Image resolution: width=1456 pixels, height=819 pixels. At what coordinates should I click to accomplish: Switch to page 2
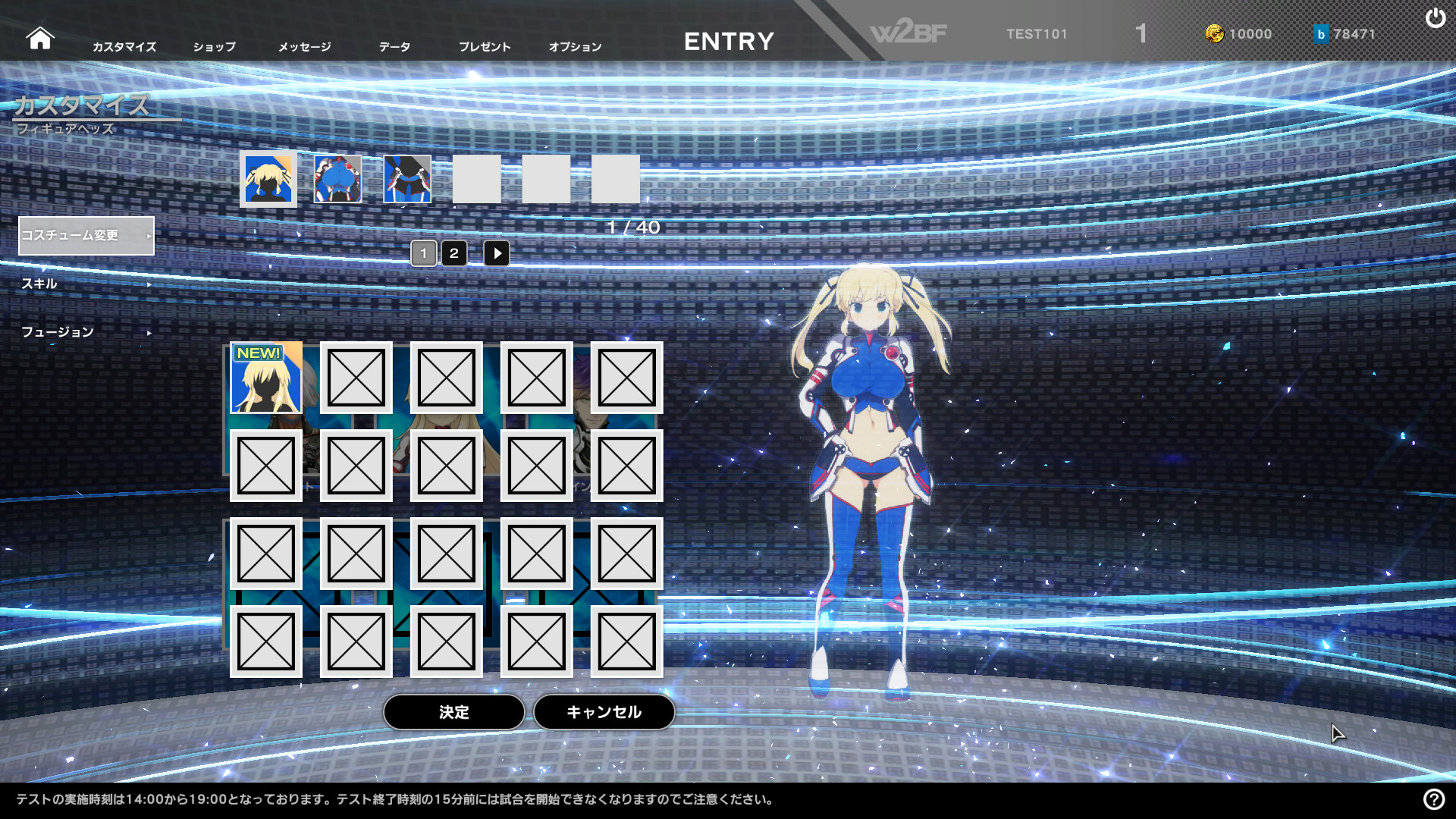[453, 253]
